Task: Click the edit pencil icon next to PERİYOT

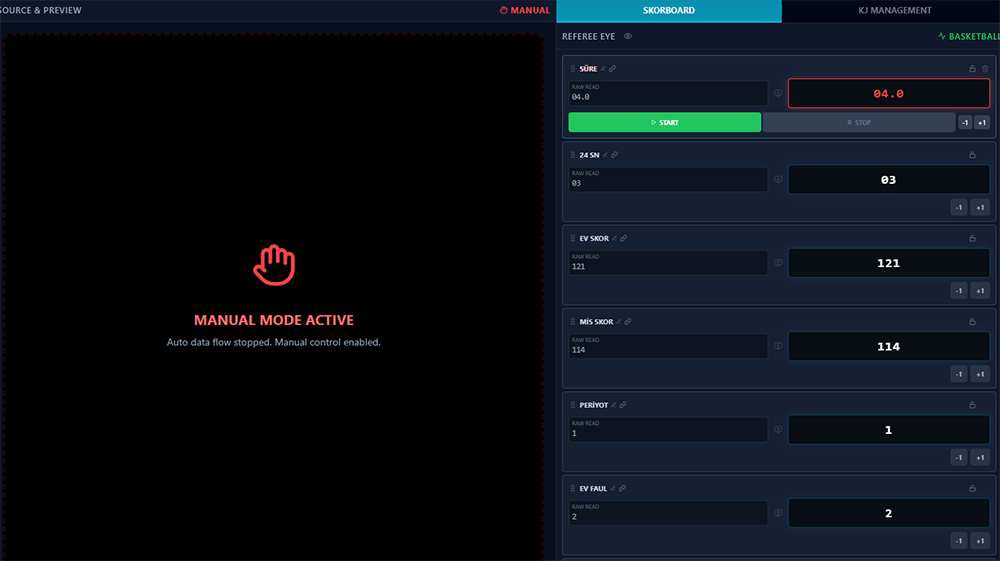Action: (613, 405)
